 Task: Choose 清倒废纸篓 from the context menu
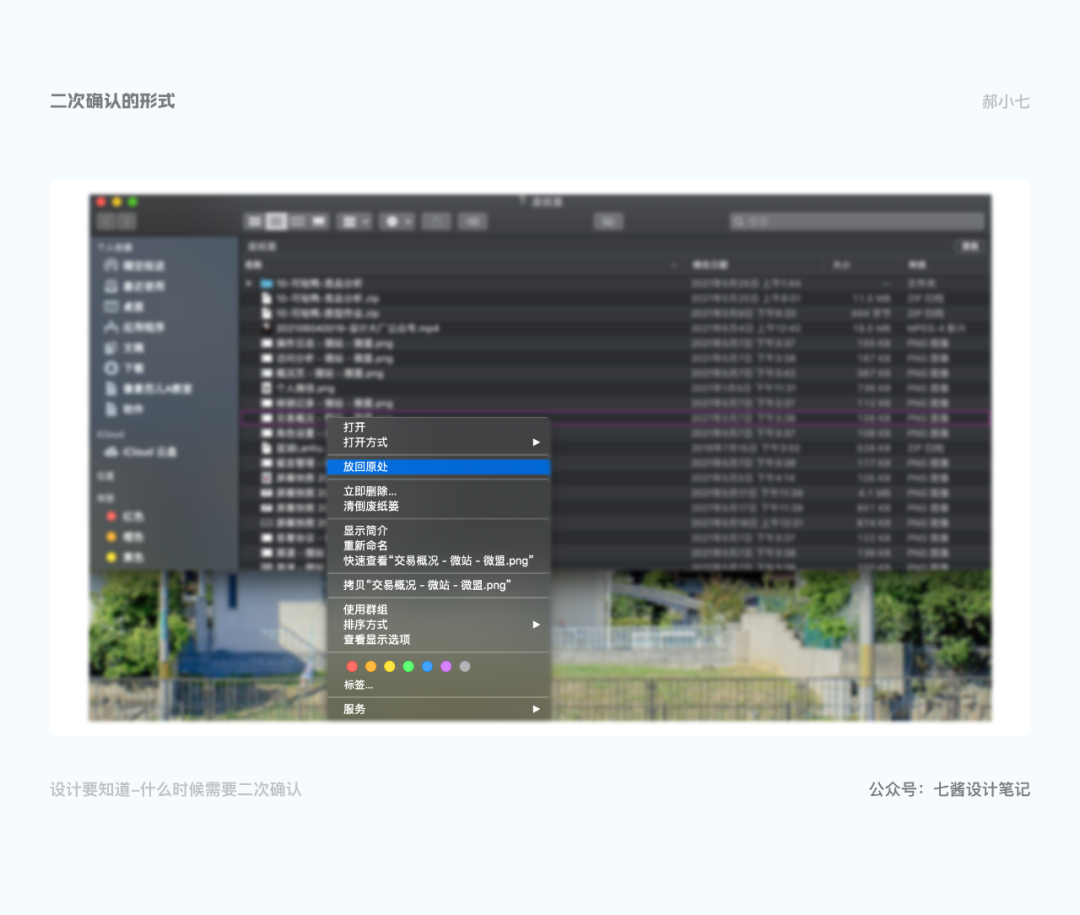point(371,506)
